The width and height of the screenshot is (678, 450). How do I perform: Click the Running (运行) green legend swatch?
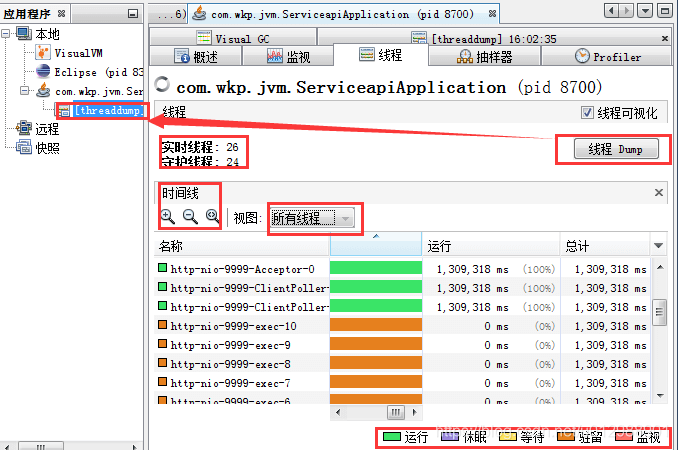click(x=392, y=437)
